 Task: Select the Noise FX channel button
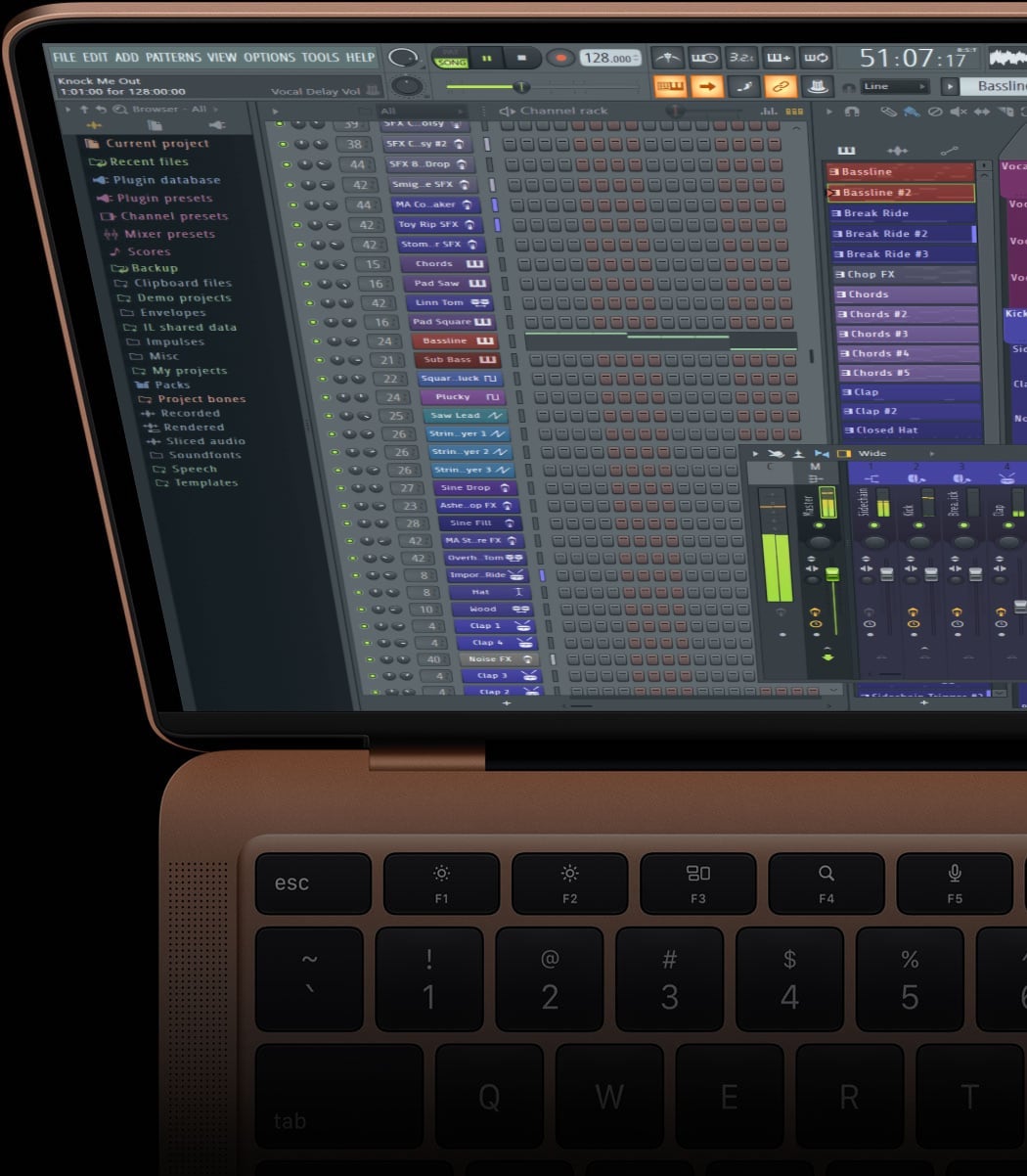pyautogui.click(x=495, y=658)
